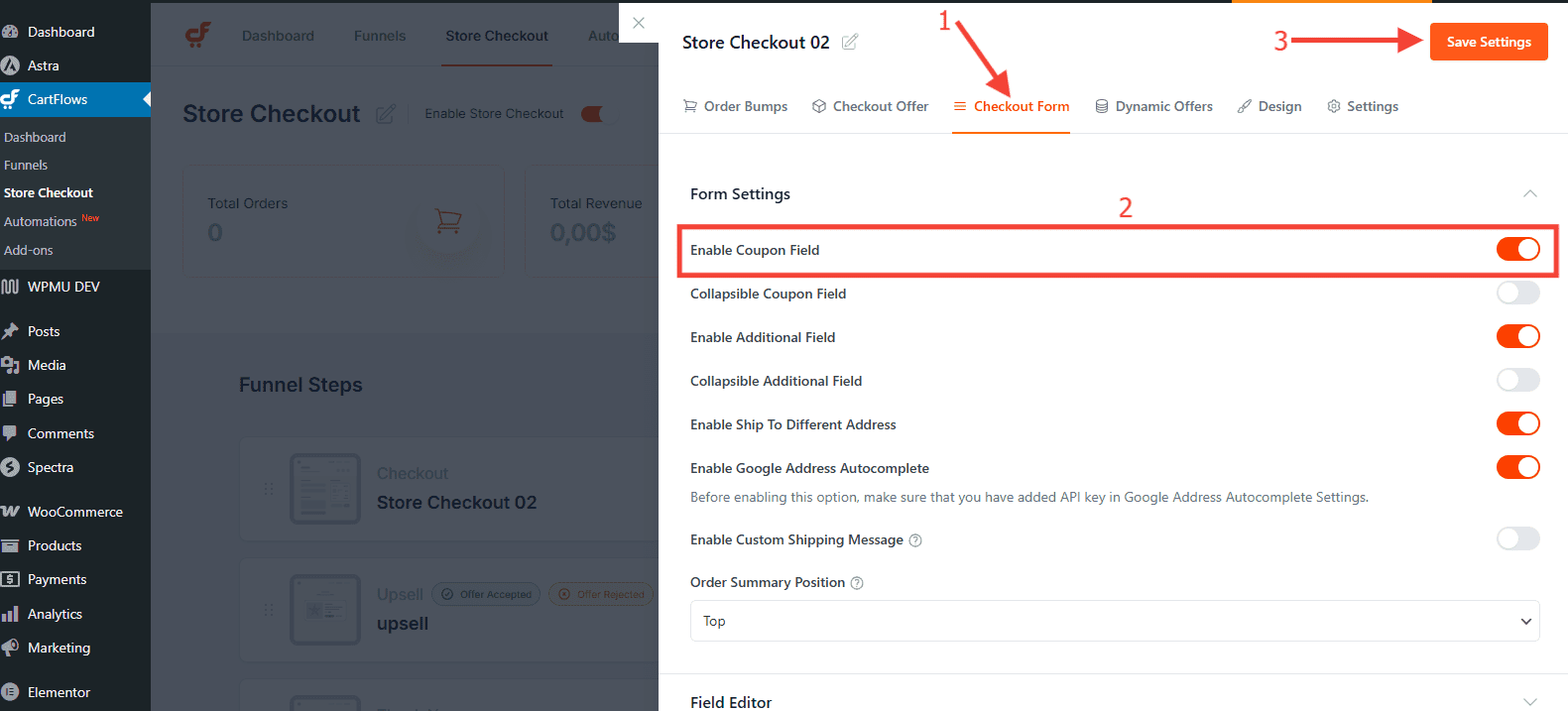Toggle off Enable Coupon Field
Screen dimensions: 1568x711
(1518, 249)
